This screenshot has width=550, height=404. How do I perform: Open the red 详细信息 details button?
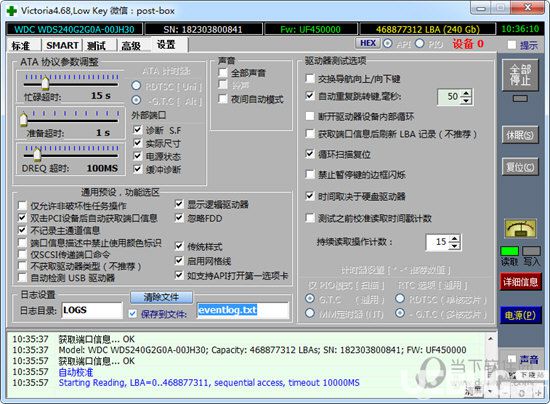pyautogui.click(x=521, y=282)
